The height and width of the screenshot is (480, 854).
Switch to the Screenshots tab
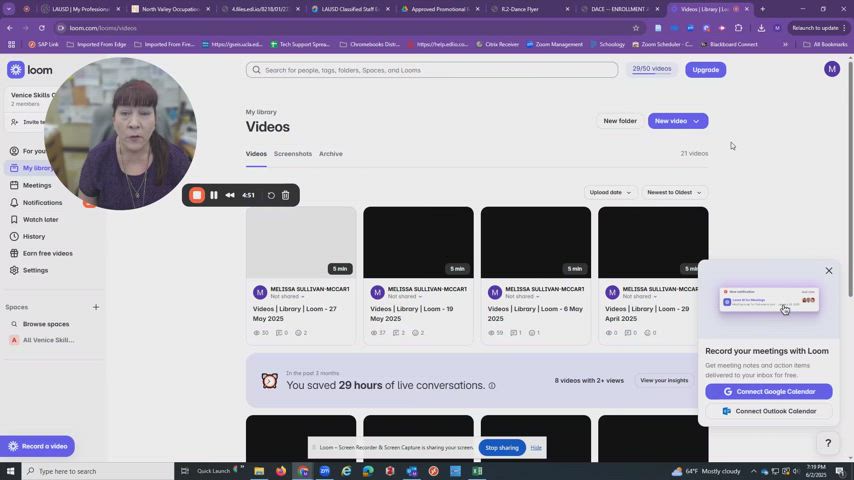point(293,154)
